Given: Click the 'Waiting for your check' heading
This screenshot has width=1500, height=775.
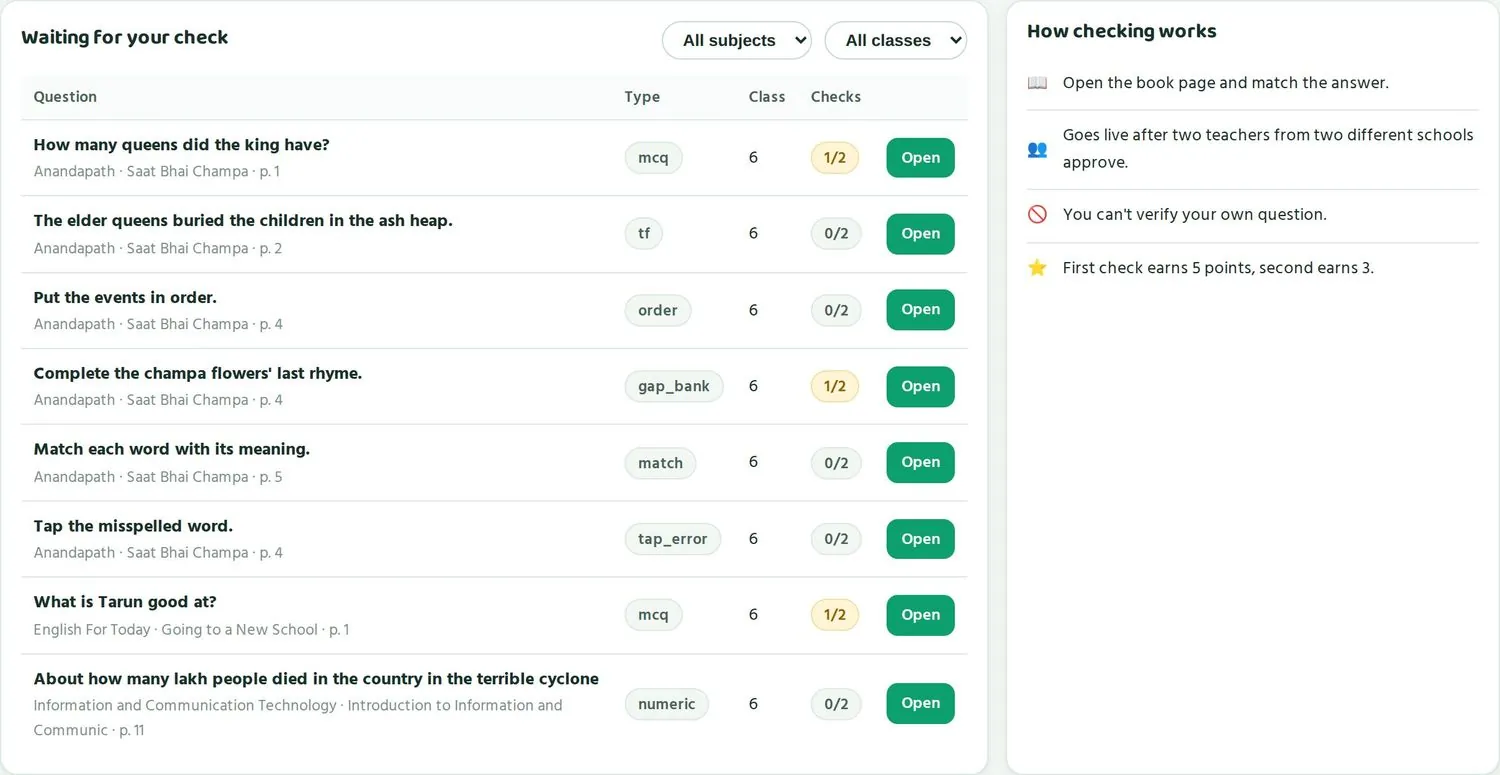Looking at the screenshot, I should click(125, 38).
